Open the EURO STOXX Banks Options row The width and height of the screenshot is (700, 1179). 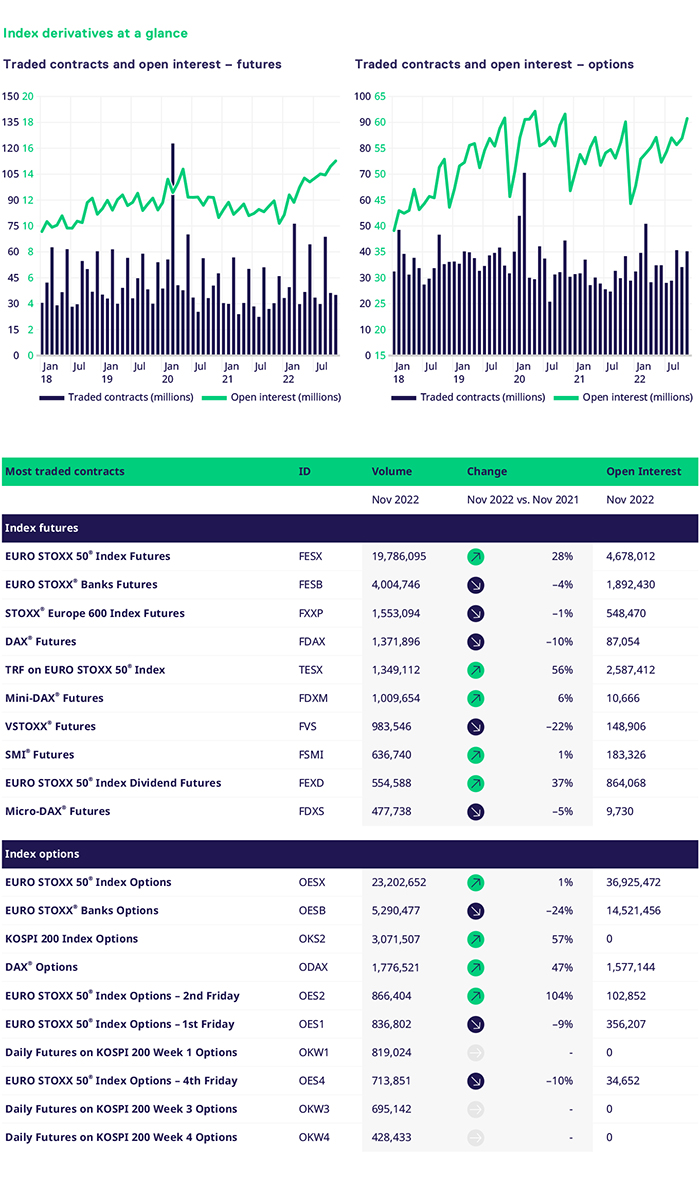[x=82, y=911]
